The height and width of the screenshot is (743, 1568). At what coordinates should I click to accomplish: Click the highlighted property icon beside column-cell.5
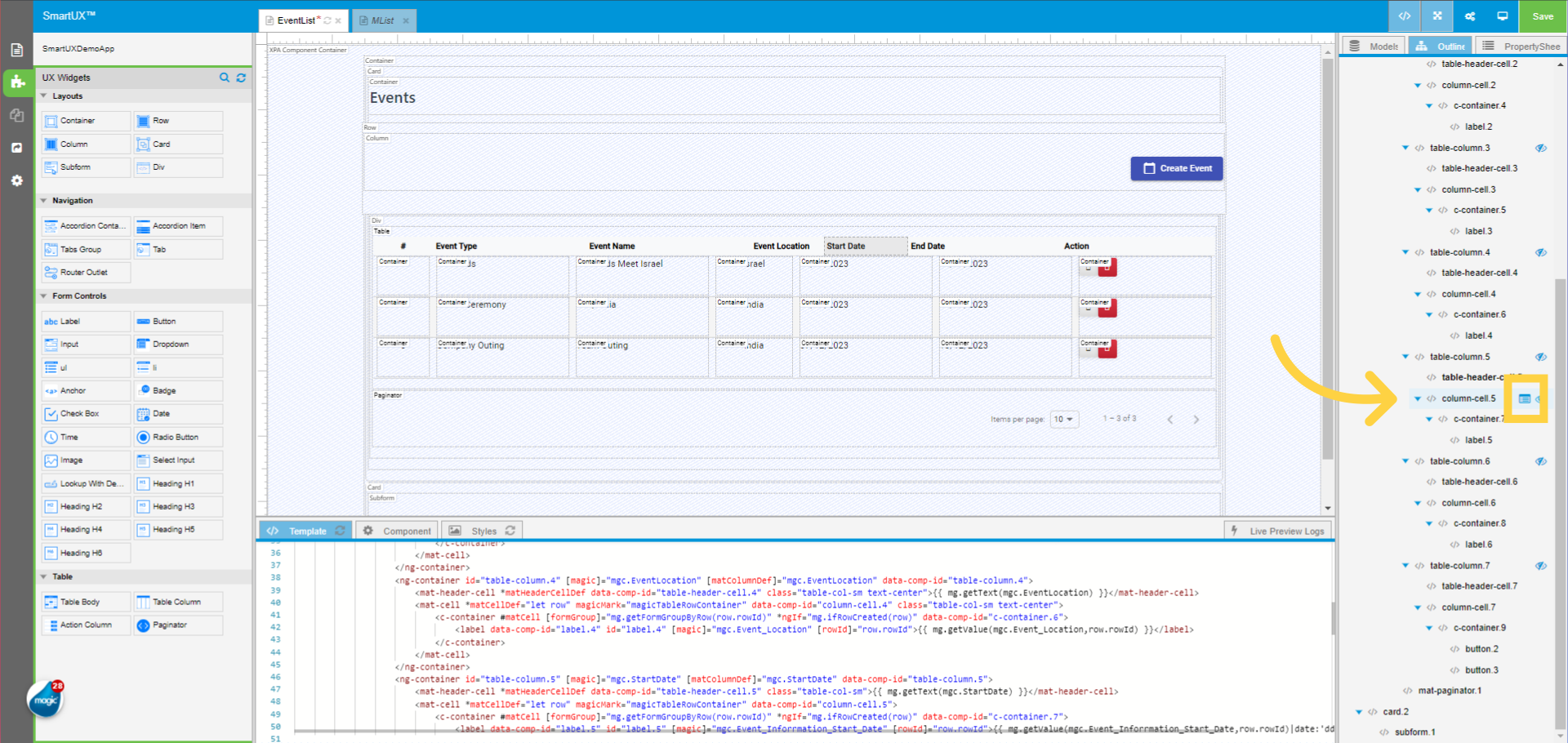point(1526,398)
